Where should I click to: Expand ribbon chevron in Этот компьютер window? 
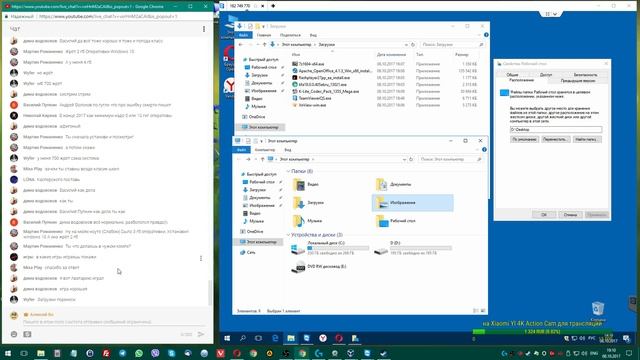(478, 150)
